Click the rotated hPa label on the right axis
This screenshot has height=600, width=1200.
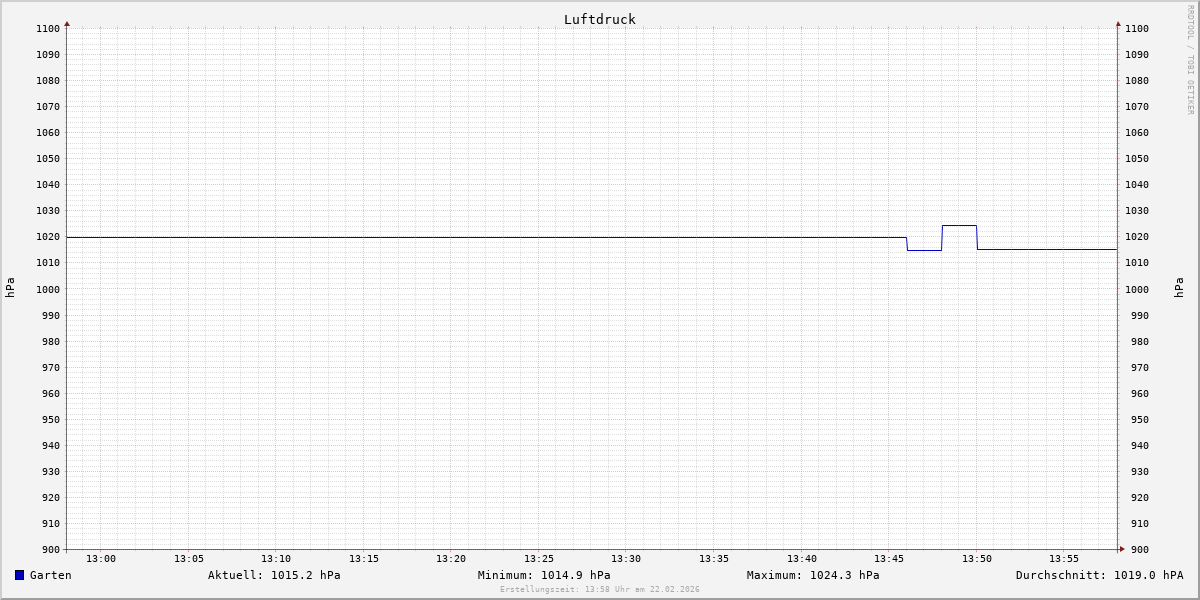[x=1179, y=287]
